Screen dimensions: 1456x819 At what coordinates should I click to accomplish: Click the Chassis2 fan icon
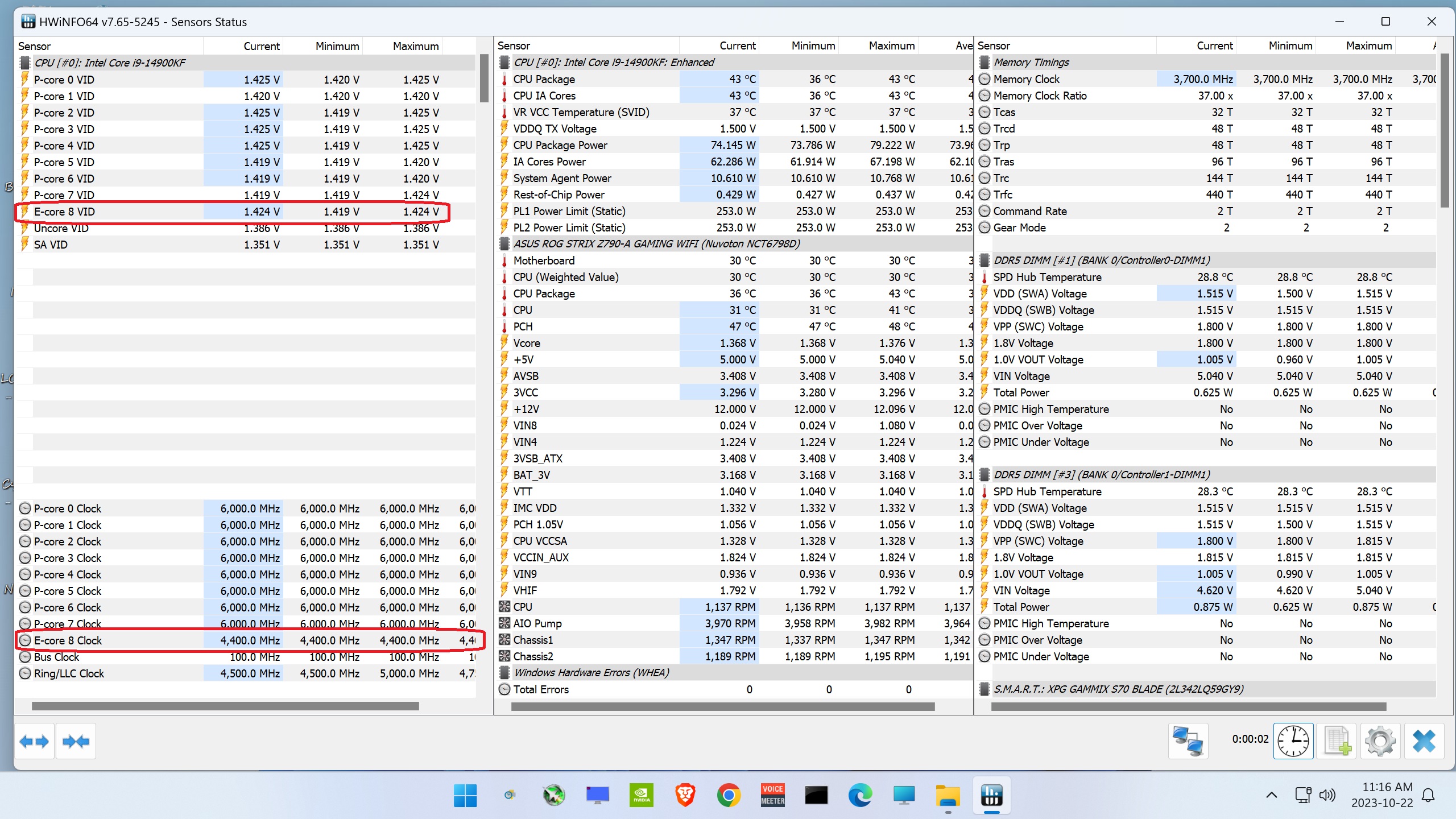click(504, 656)
